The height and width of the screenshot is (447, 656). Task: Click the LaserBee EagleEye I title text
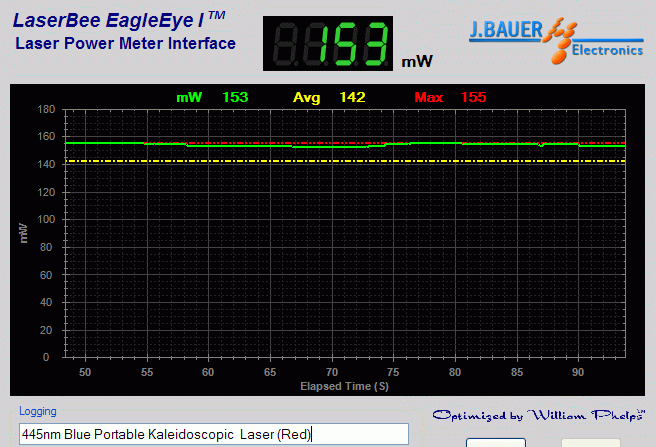click(x=119, y=20)
